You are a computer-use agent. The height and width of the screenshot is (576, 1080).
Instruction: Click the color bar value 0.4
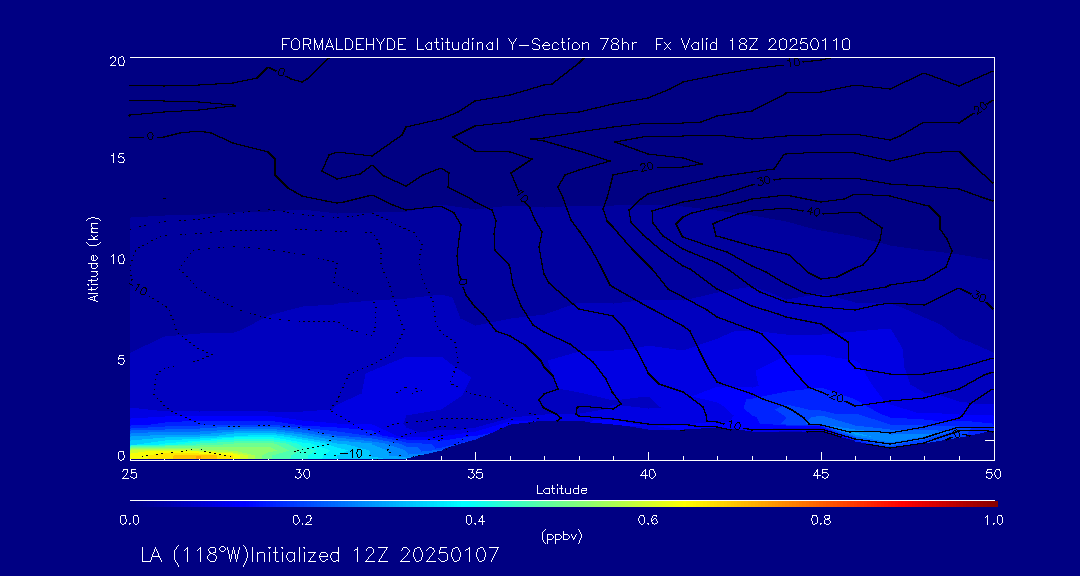pos(475,521)
